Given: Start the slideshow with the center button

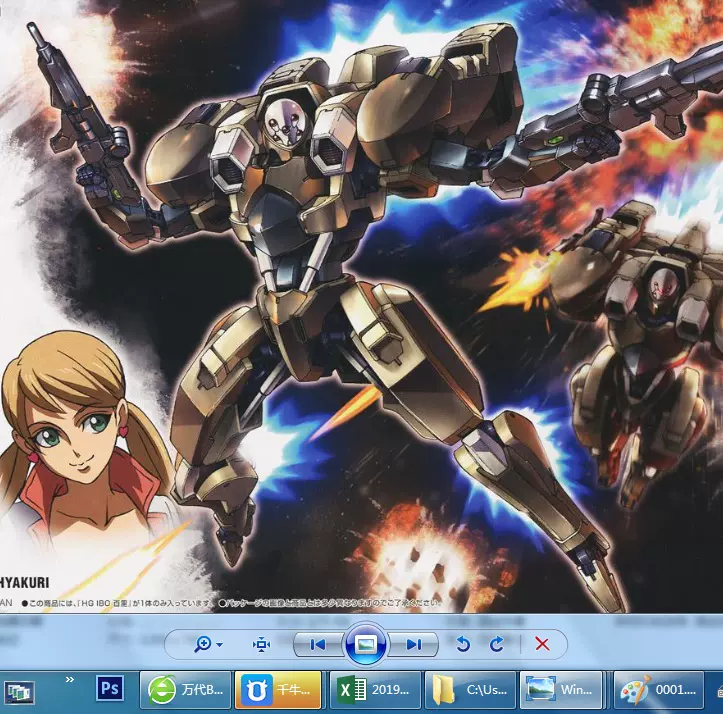Looking at the screenshot, I should point(365,644).
